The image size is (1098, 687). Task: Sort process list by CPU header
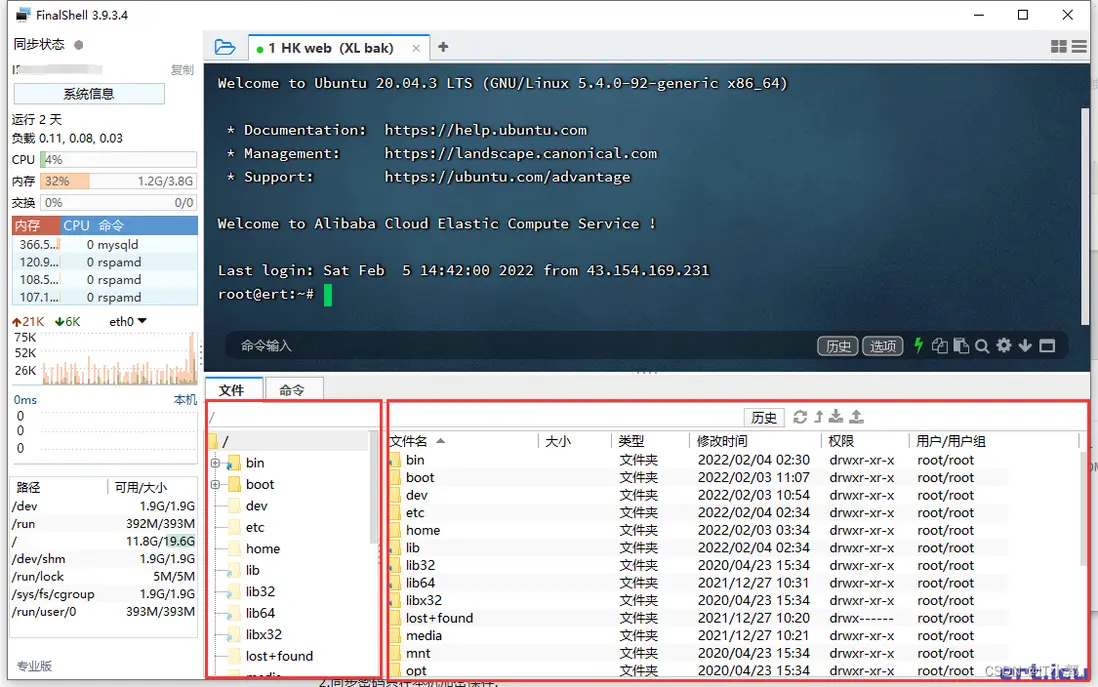pyautogui.click(x=76, y=225)
